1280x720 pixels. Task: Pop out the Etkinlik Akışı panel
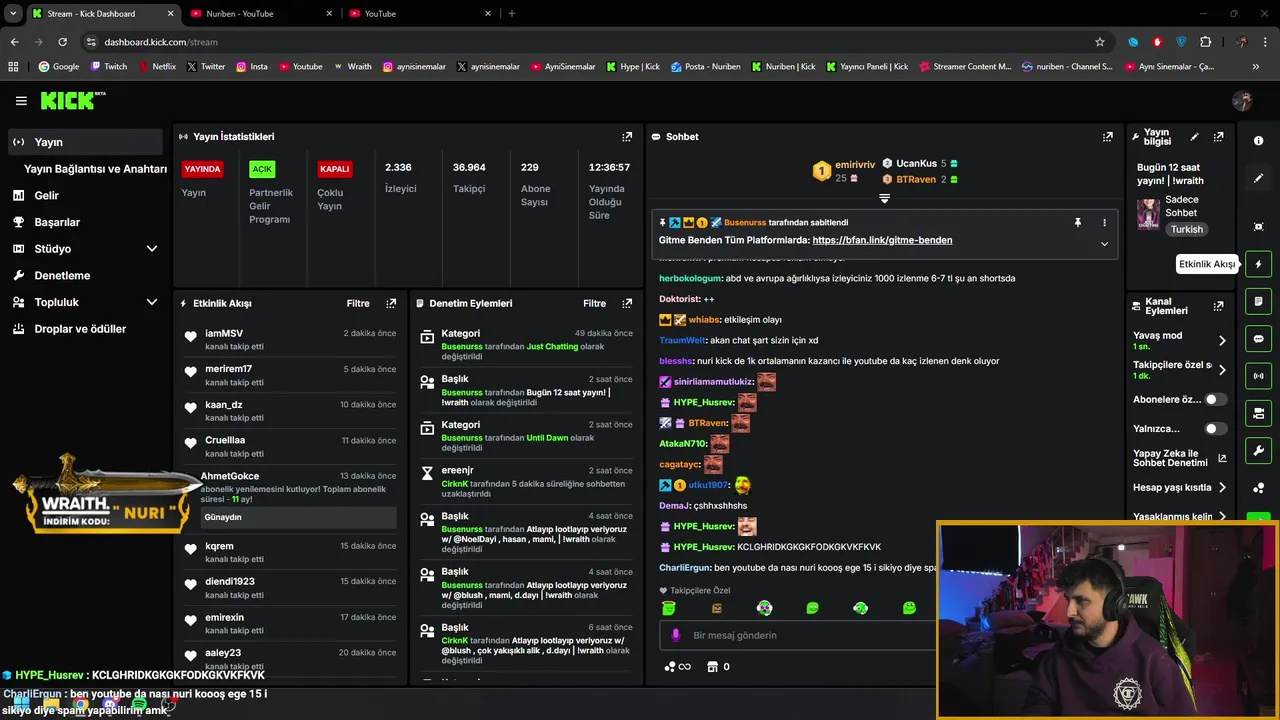(391, 303)
